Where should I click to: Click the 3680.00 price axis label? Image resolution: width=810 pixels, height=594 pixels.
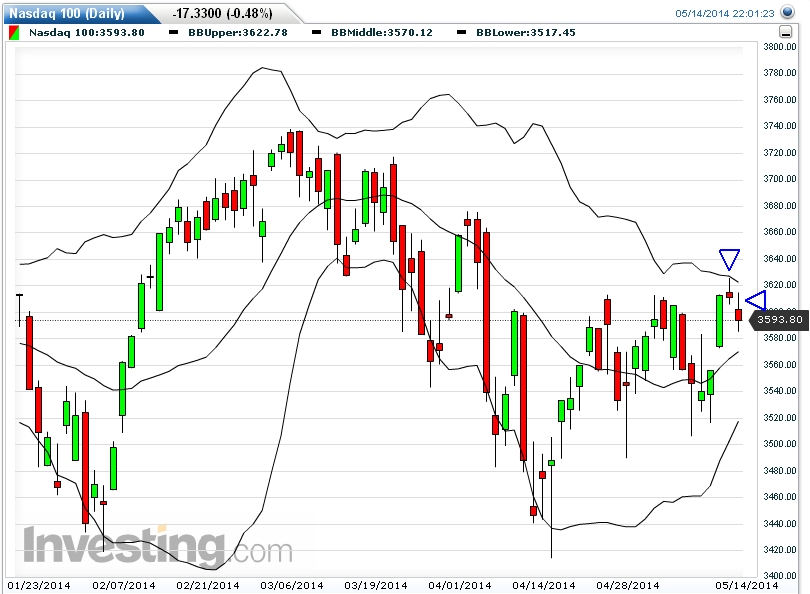tap(780, 205)
